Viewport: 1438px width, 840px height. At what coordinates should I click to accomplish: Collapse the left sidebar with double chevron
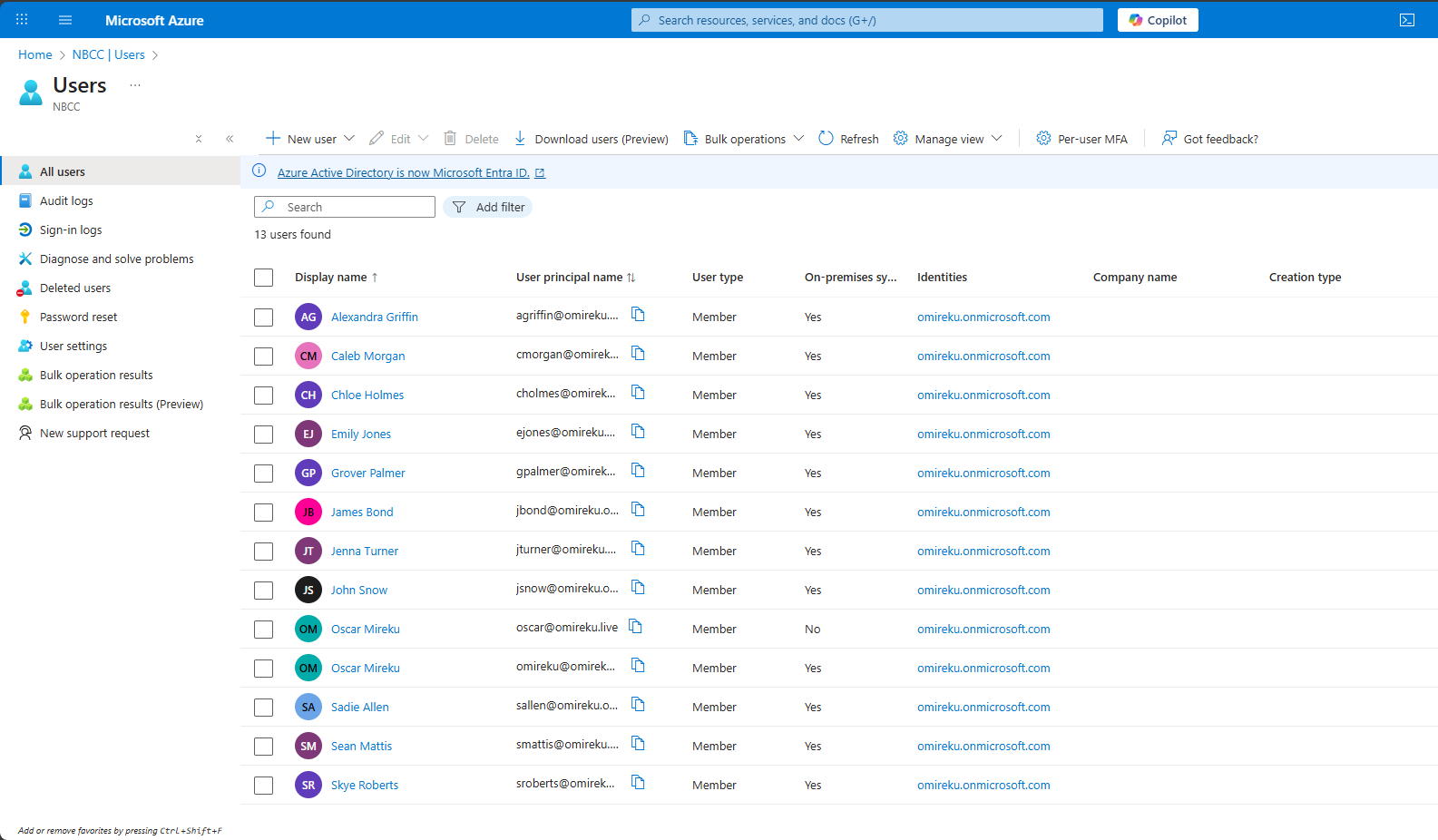(230, 139)
